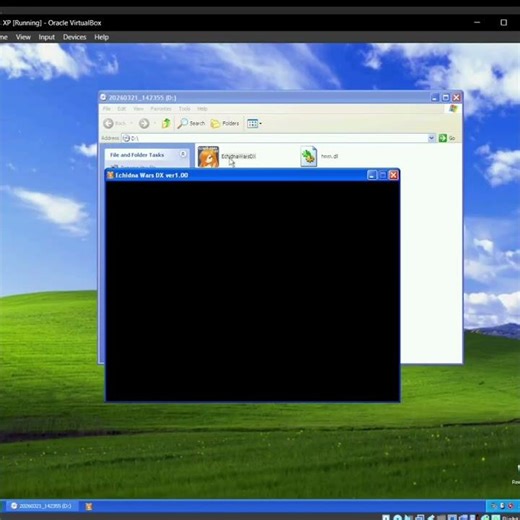
Task: Open the Forward button history arrow
Action: (x=155, y=123)
